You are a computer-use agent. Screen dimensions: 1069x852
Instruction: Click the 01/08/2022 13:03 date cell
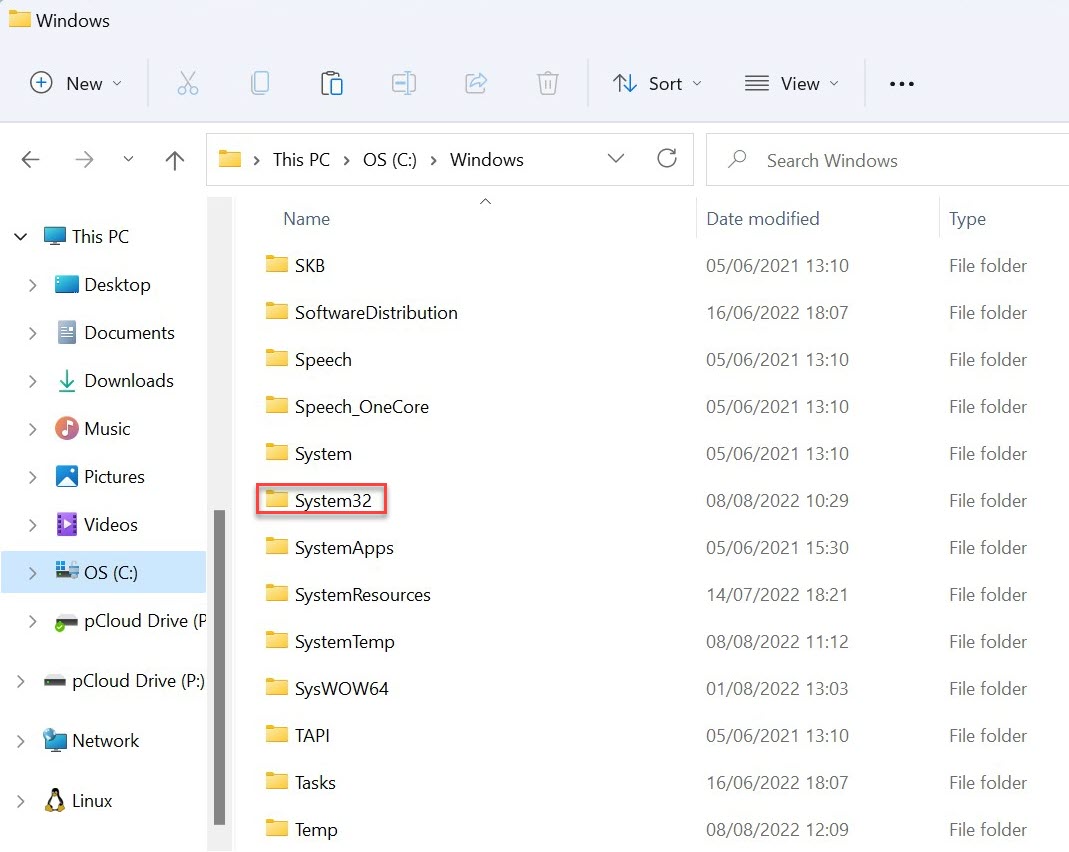(x=777, y=688)
